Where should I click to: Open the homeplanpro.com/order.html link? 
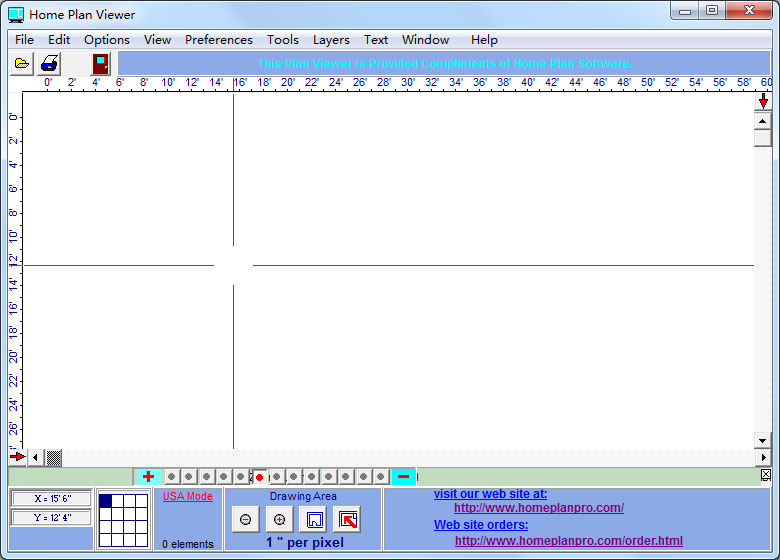569,541
